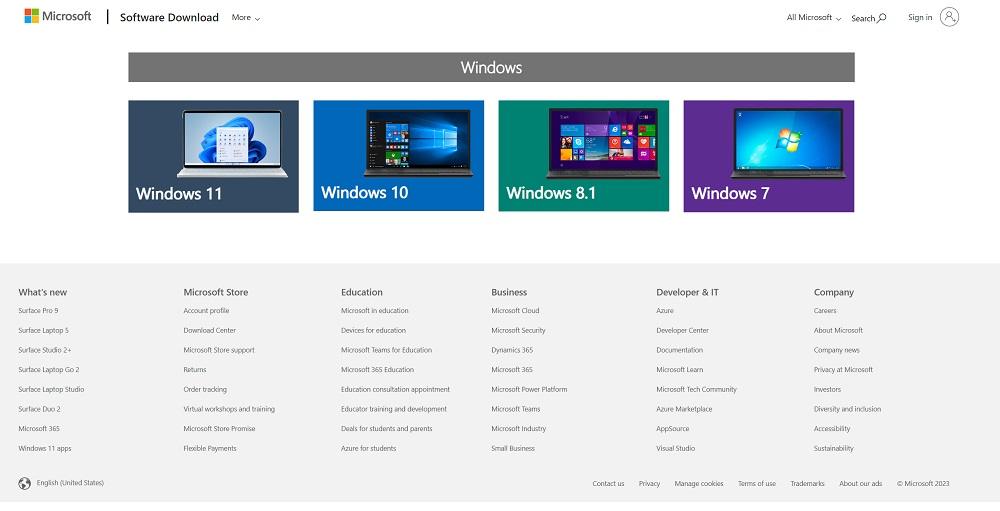The width and height of the screenshot is (1000, 511).
Task: Click the Sign in account avatar
Action: (949, 17)
